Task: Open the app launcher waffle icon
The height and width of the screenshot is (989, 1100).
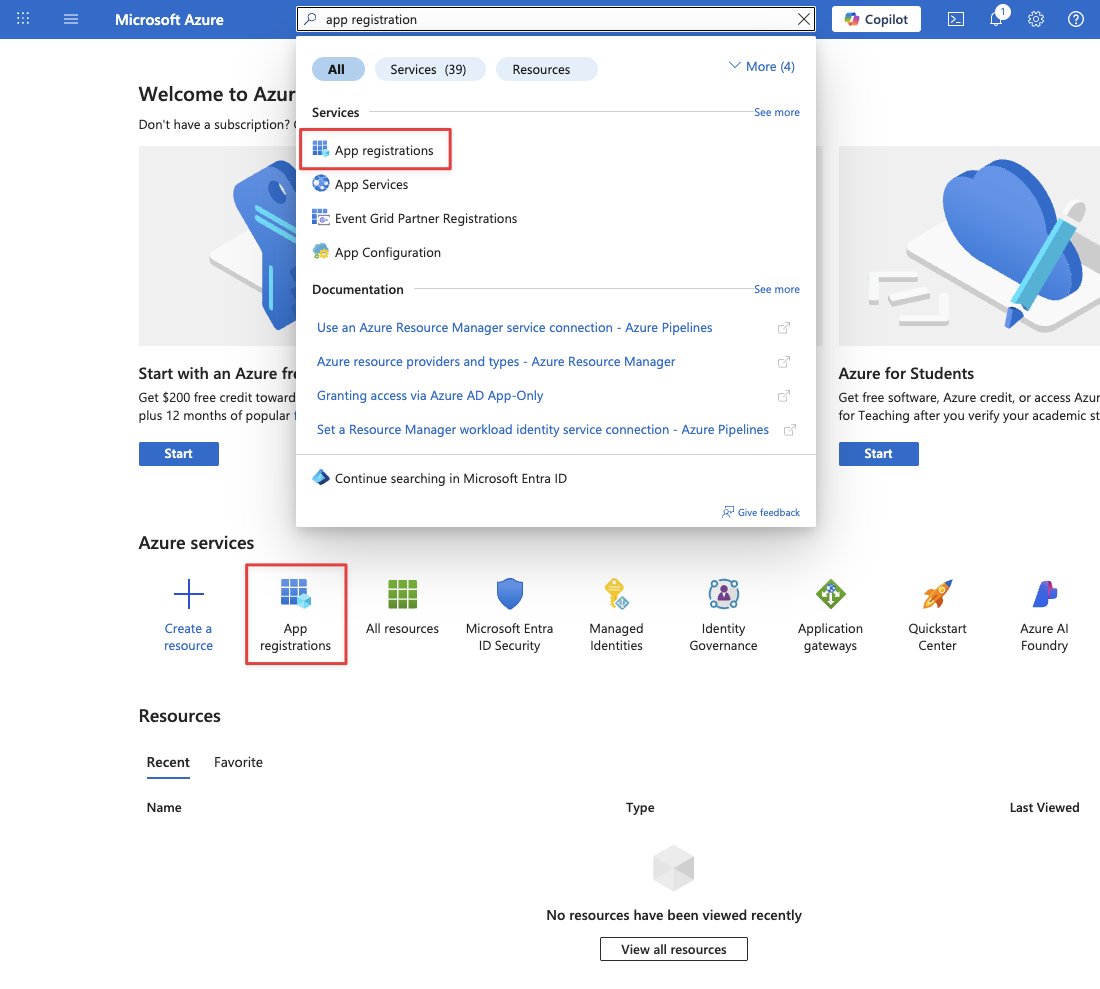Action: point(22,19)
